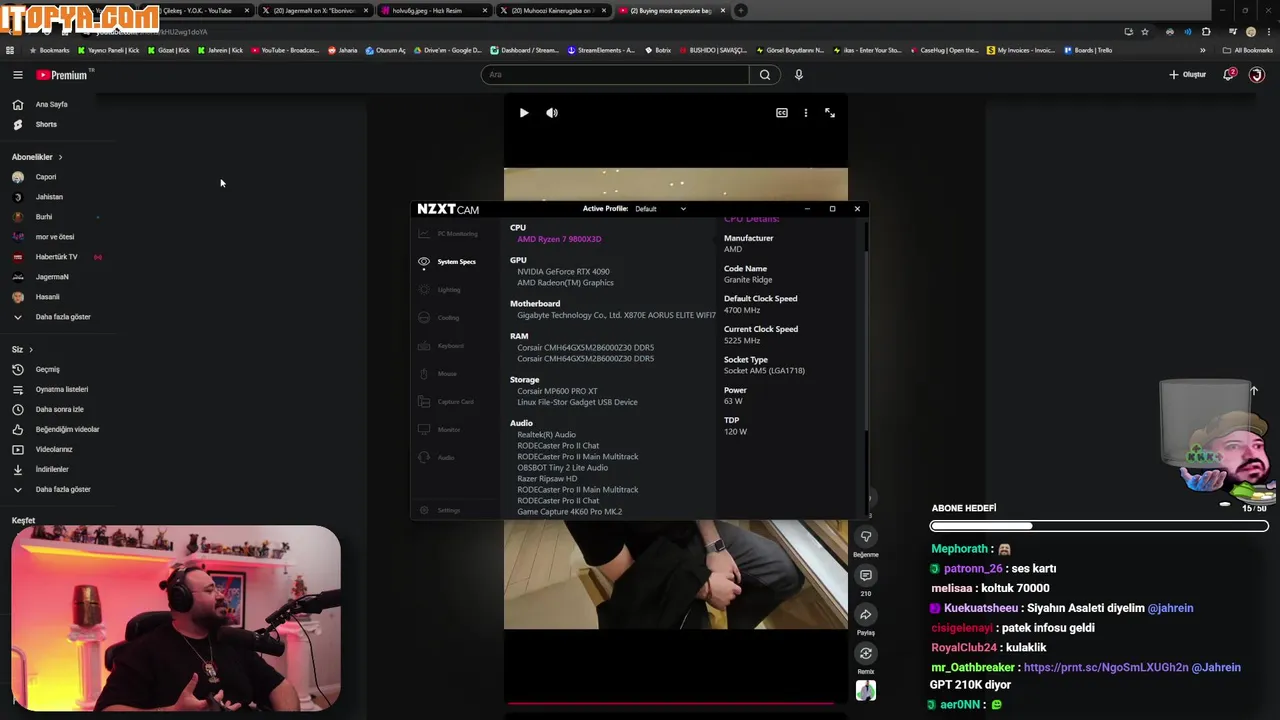This screenshot has width=1280, height=720.
Task: Click the Oluştur create button
Action: [x=1188, y=75]
